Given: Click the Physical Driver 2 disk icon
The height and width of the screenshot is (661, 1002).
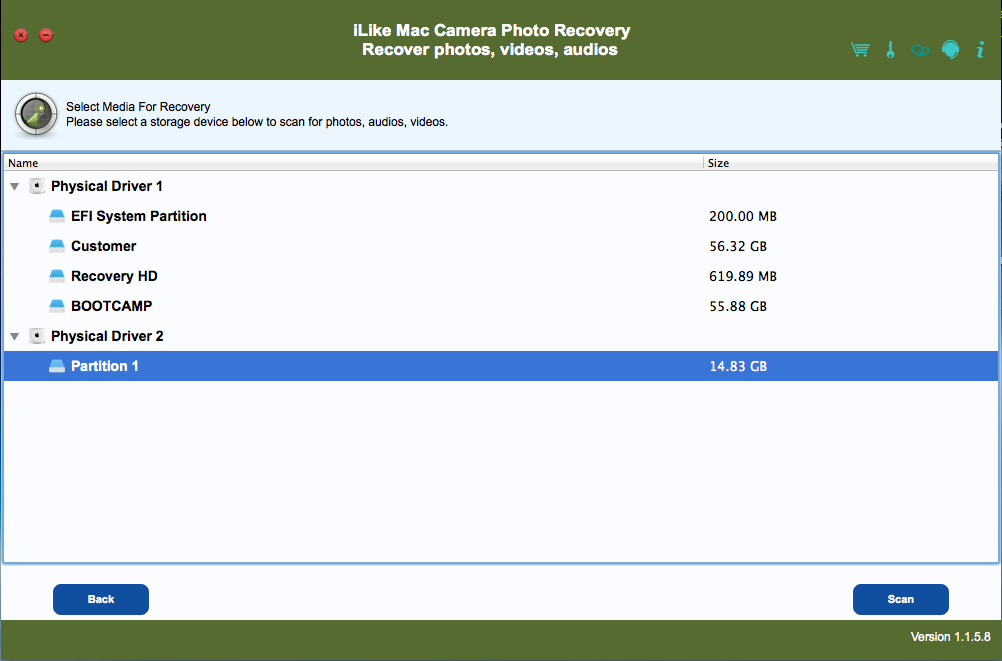Looking at the screenshot, I should 37,336.
